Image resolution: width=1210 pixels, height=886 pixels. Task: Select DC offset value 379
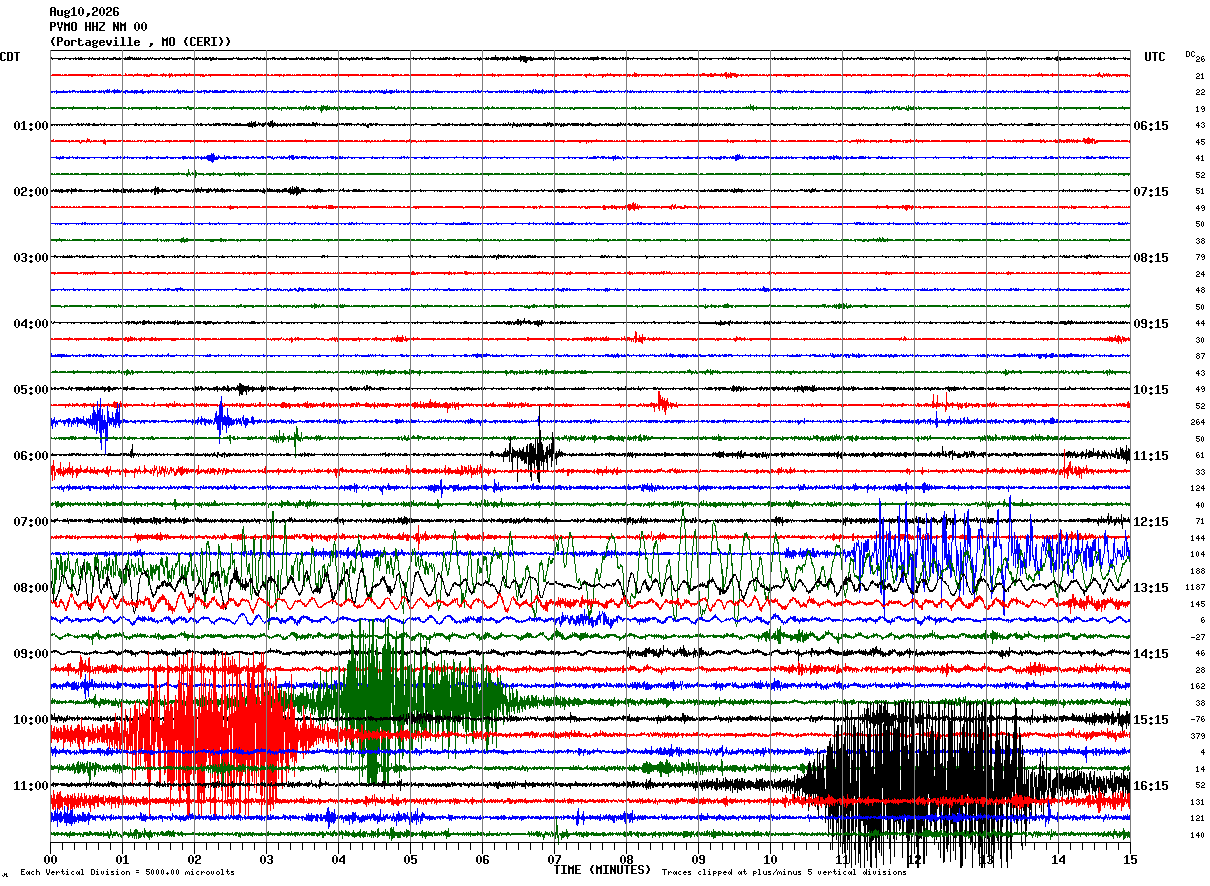coord(1198,736)
